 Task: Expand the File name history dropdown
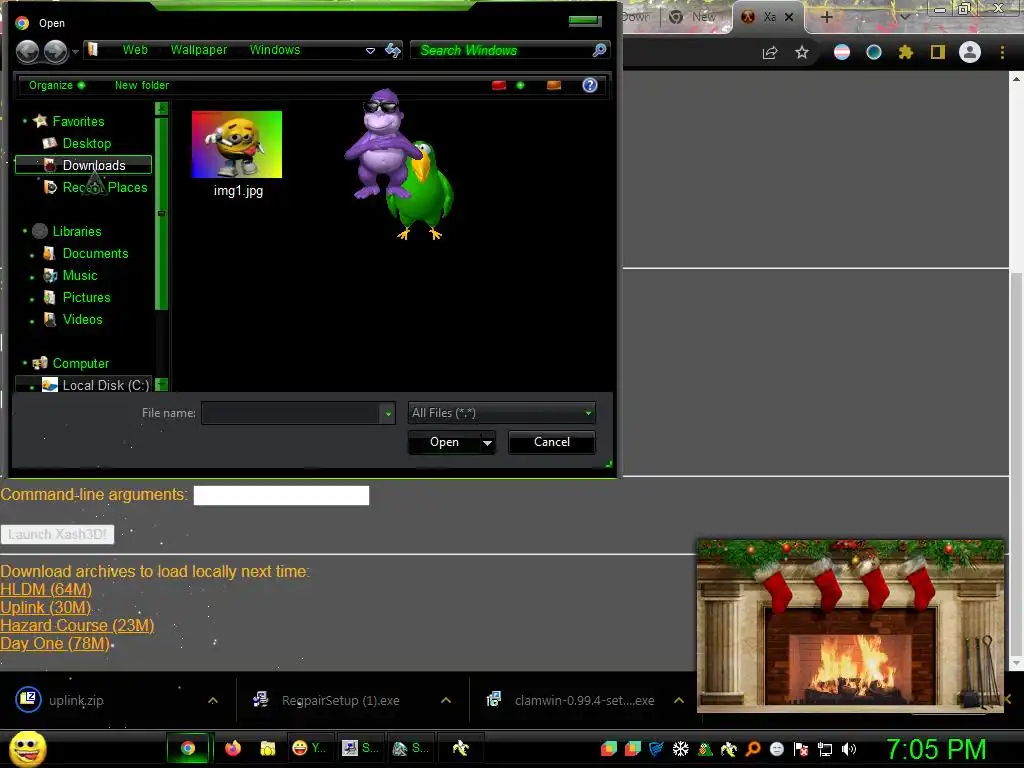click(389, 413)
